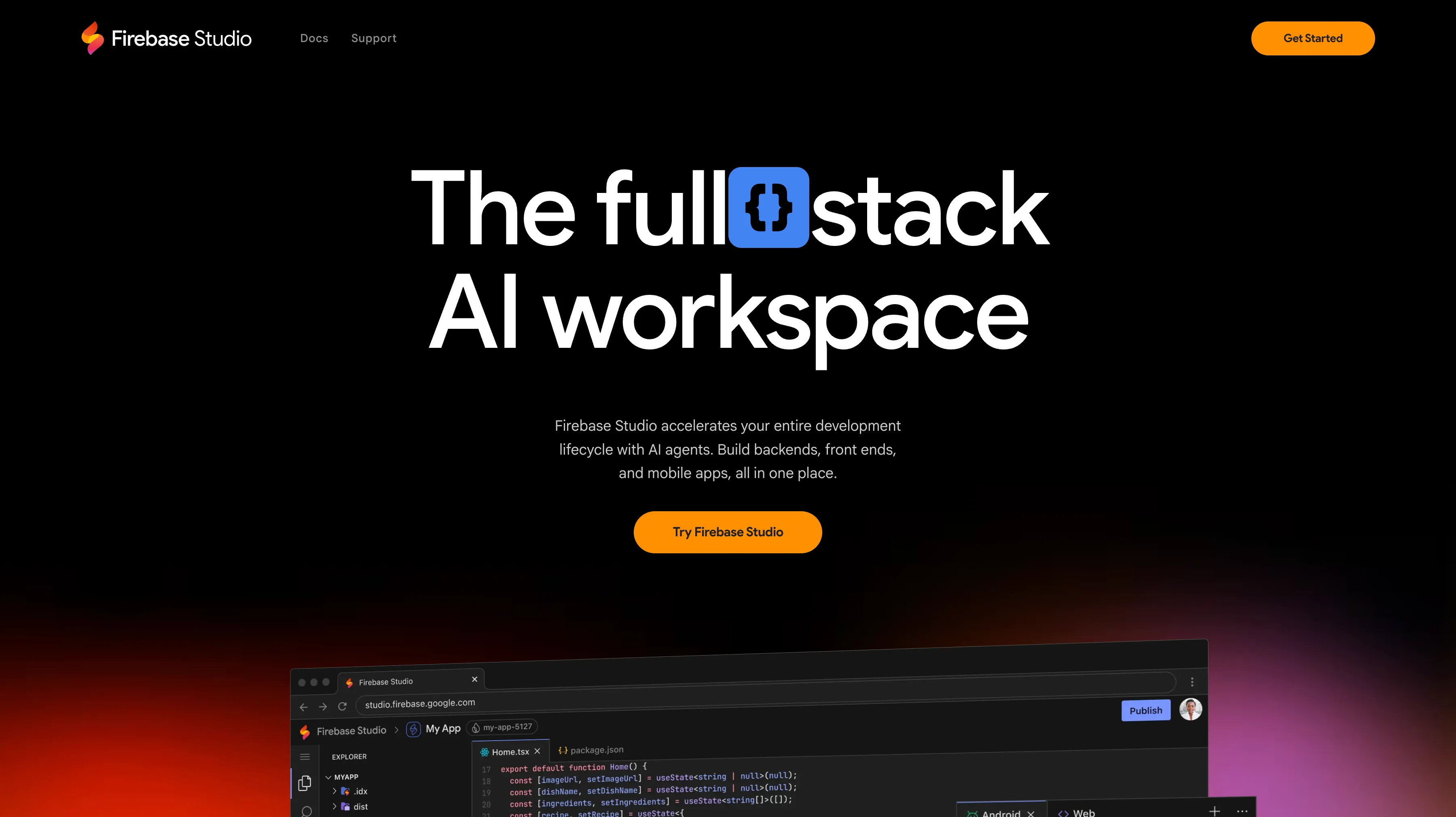
Task: Click the Firebase Studio breadcrumb in IDE
Action: (x=351, y=730)
